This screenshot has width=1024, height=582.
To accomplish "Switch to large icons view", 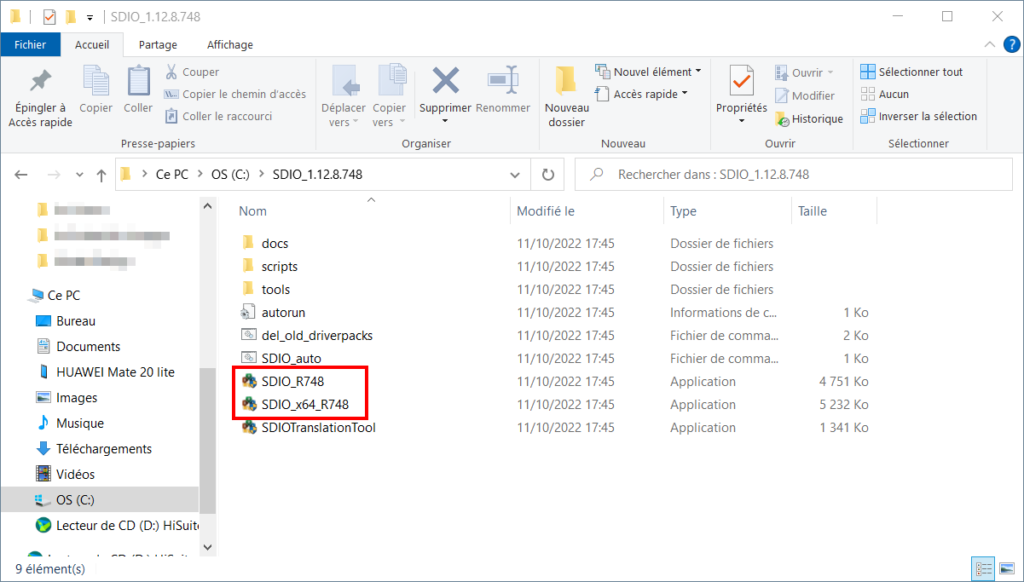I will [x=1006, y=568].
